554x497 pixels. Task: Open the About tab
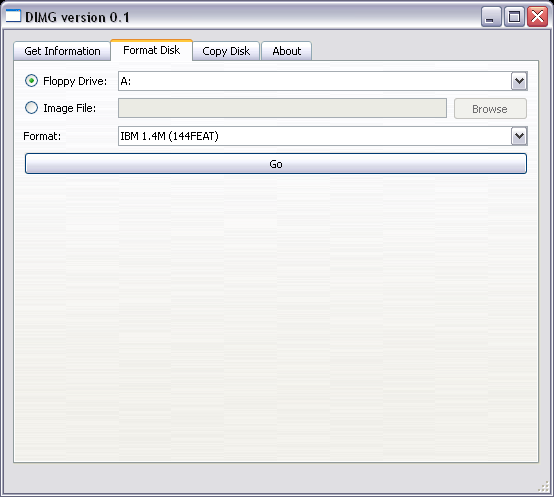[287, 51]
